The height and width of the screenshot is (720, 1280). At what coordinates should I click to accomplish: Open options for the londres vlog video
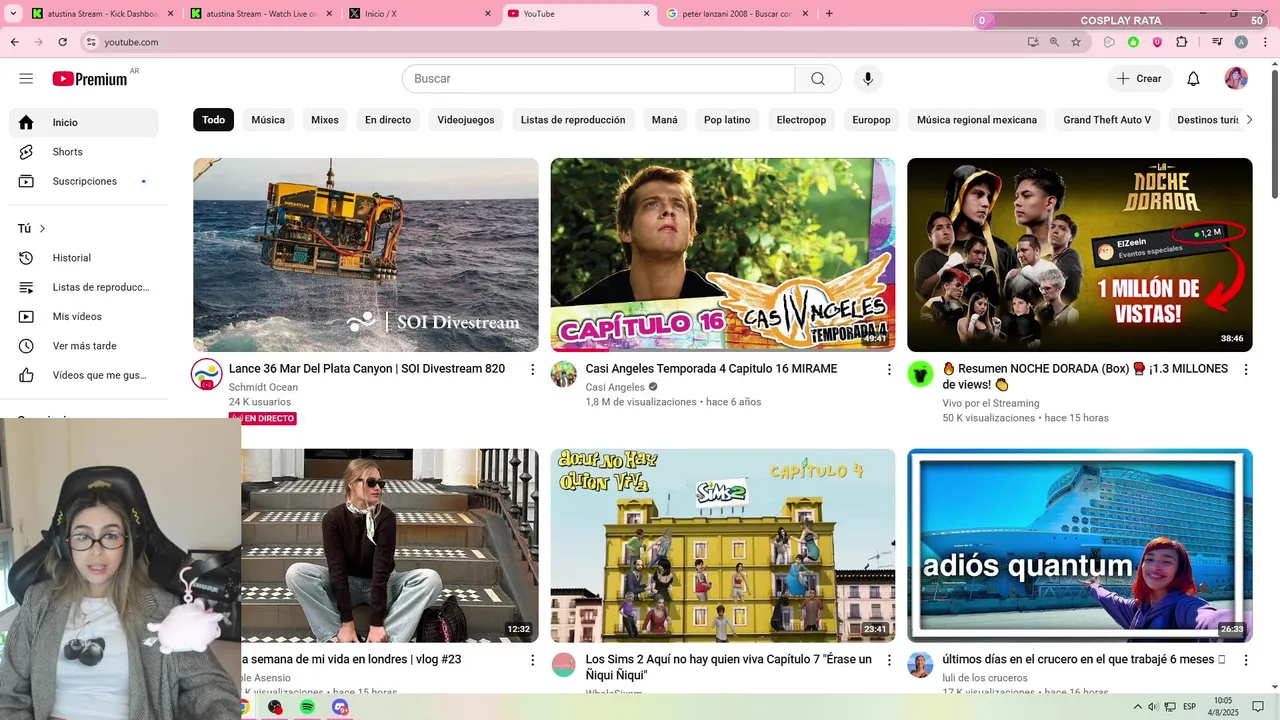532,660
